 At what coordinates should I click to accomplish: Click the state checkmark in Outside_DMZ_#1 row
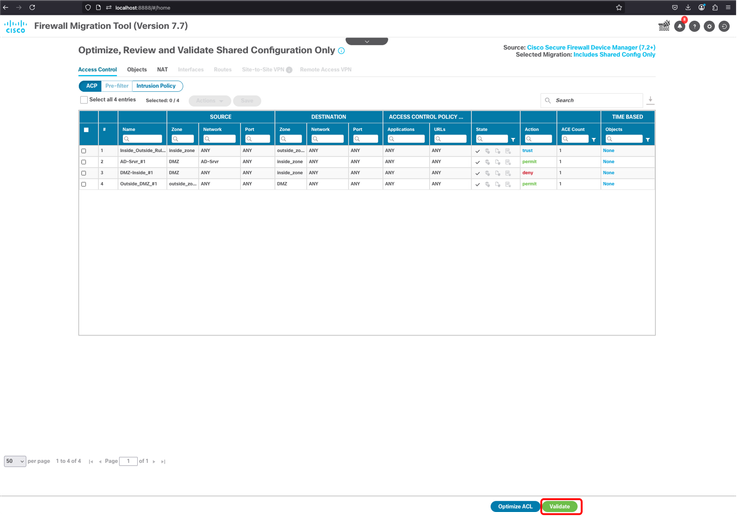click(478, 184)
